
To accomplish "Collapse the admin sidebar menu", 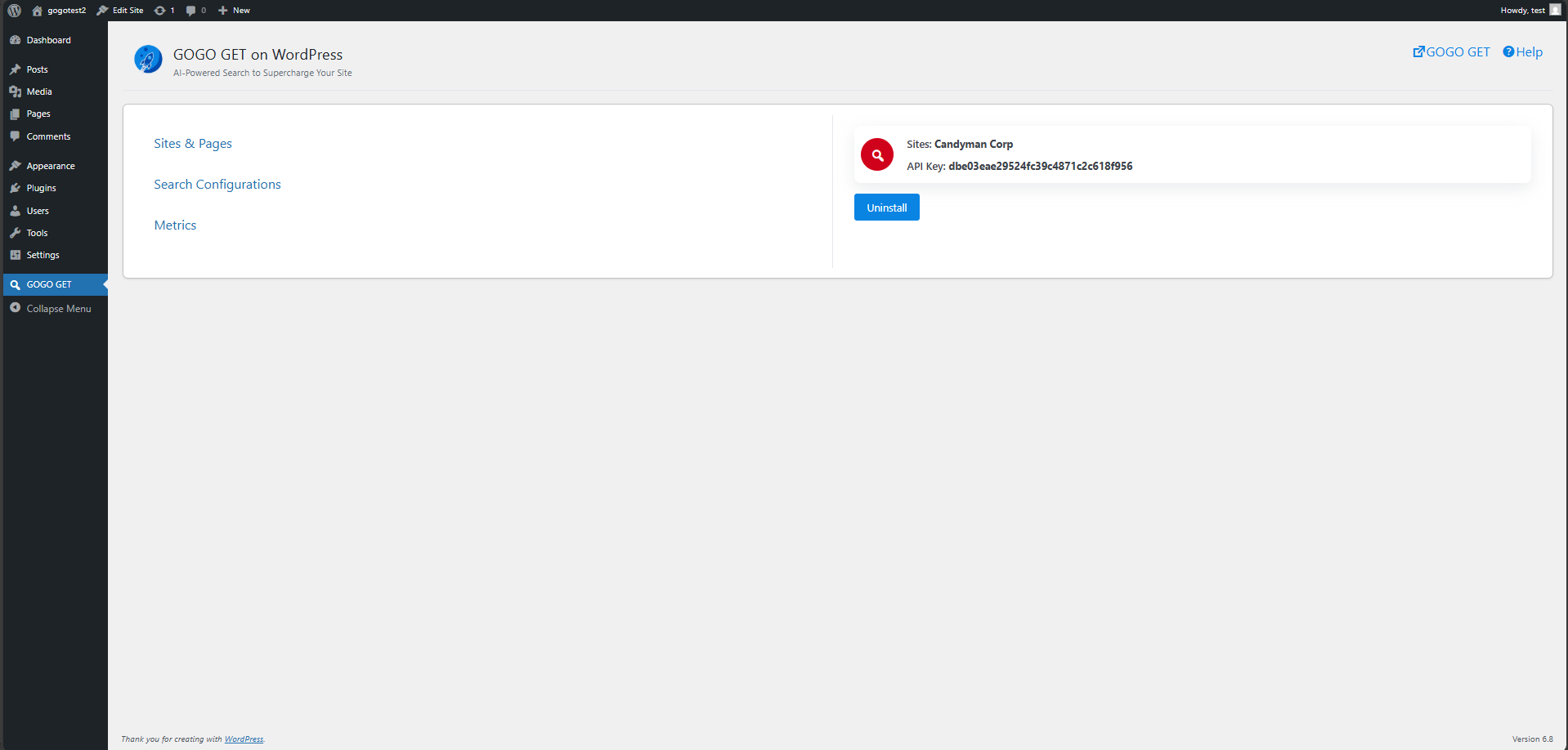I will [55, 308].
